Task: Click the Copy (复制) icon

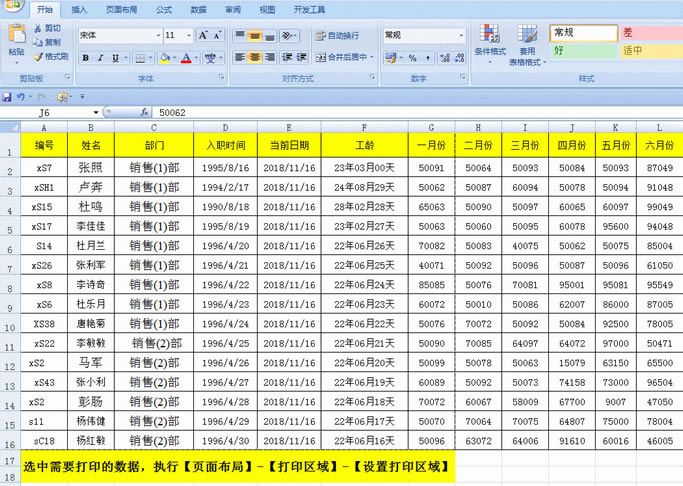Action: (38, 42)
